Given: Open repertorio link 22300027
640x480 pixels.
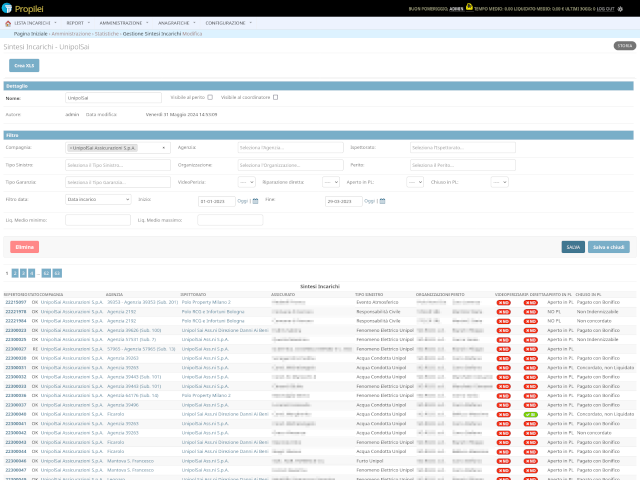Looking at the screenshot, I should [x=16, y=349].
